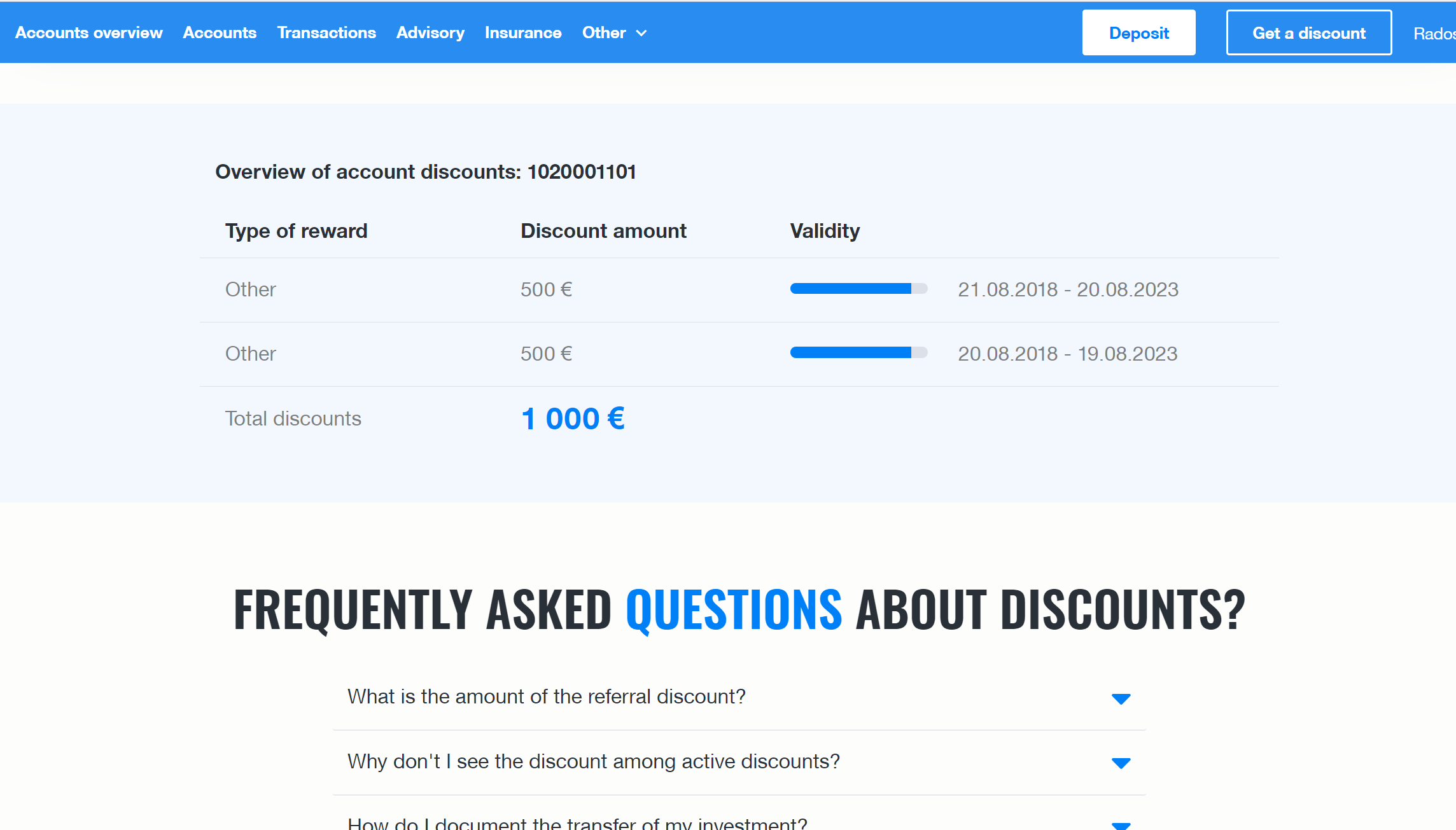Open the Transactions section
The image size is (1456, 830).
(x=326, y=32)
